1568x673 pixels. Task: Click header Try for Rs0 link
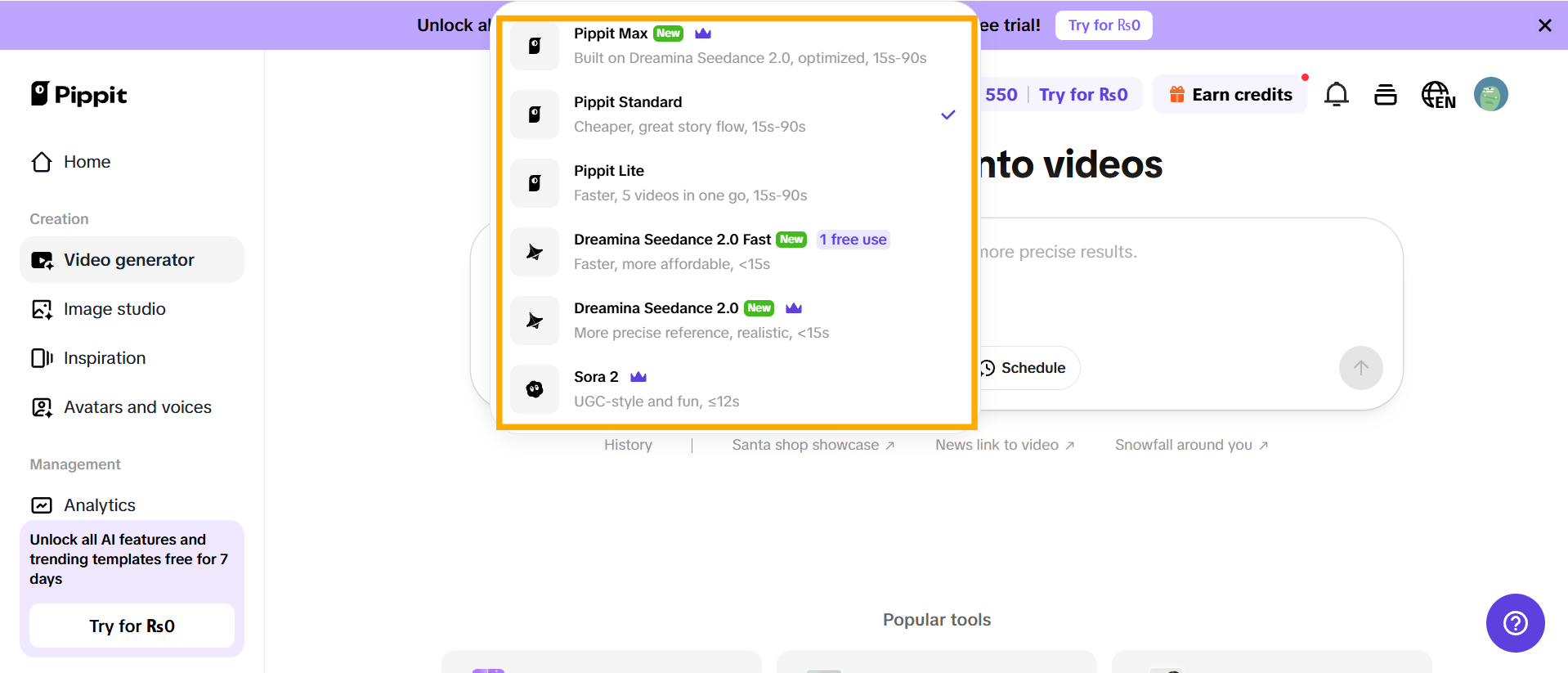(x=1083, y=95)
